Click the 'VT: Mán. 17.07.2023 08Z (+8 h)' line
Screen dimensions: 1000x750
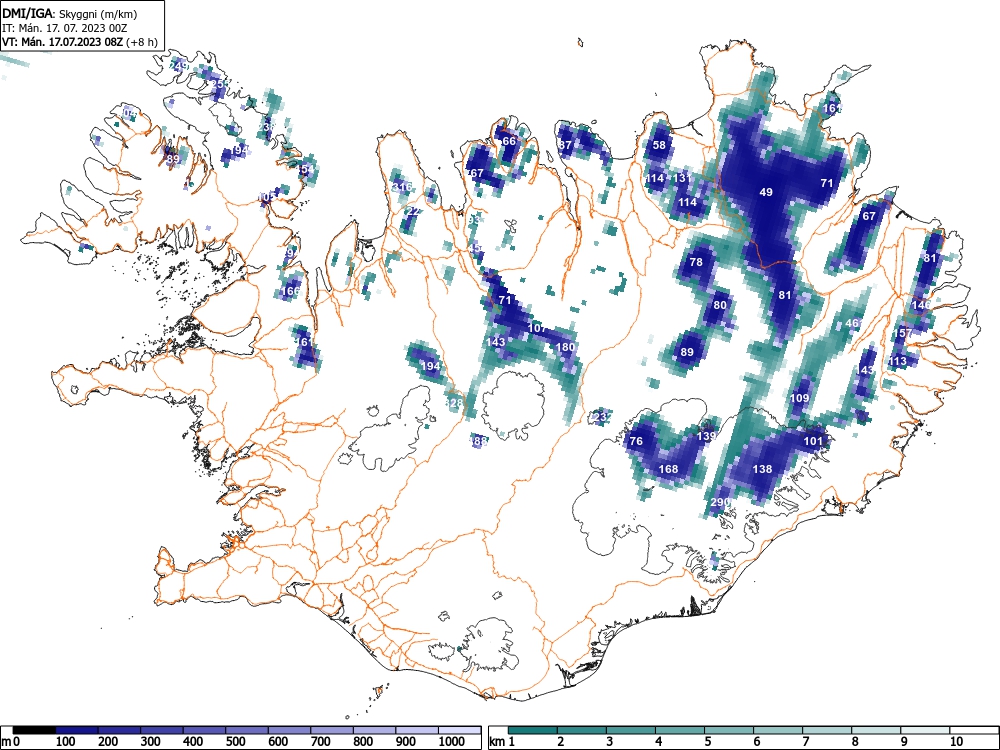click(x=80, y=42)
